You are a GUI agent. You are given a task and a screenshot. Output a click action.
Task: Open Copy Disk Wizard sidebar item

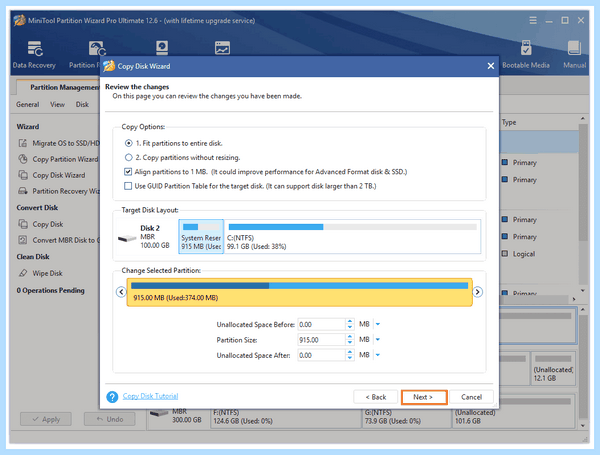[52, 175]
